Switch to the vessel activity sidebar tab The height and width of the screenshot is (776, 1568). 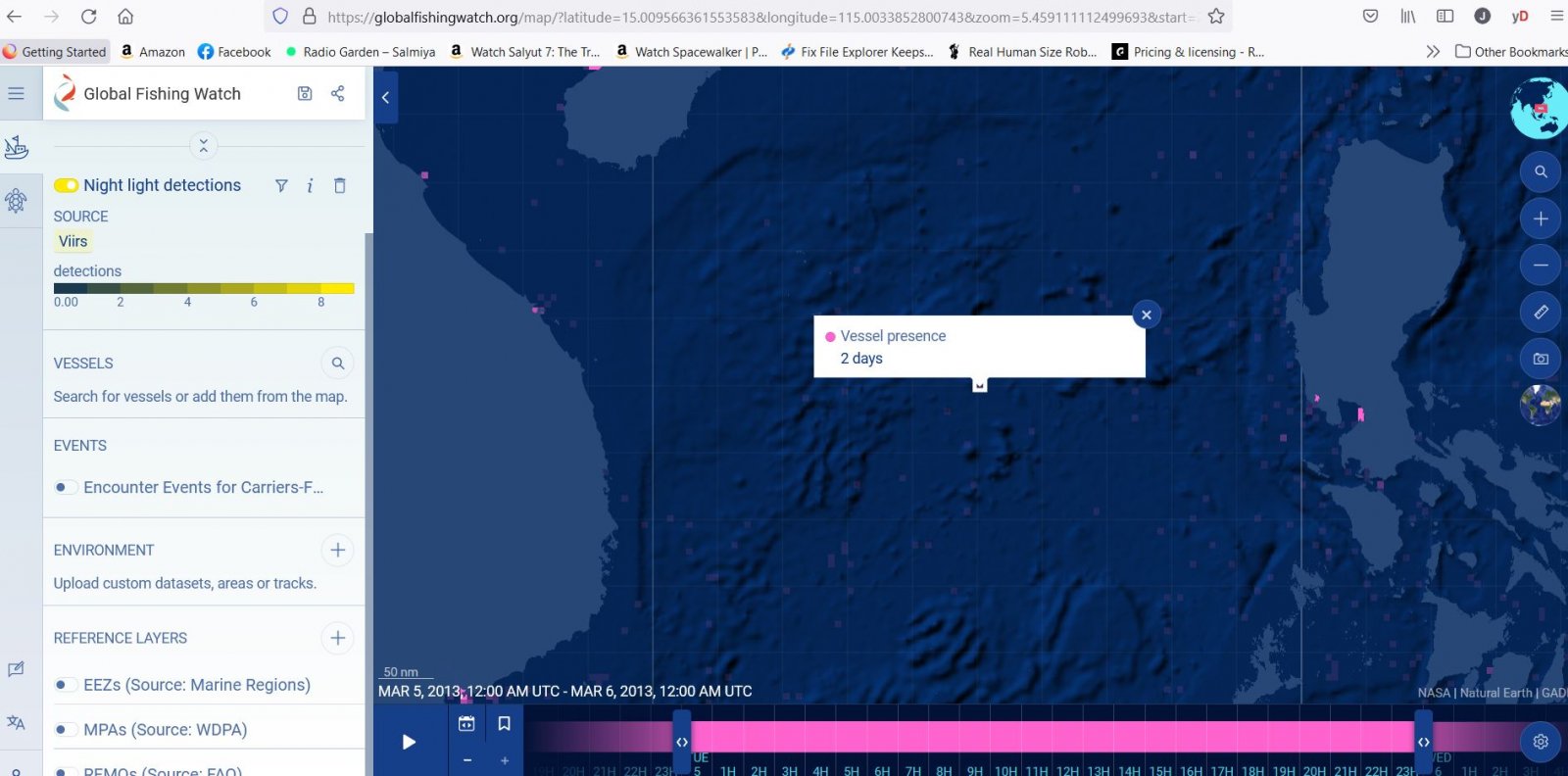(17, 148)
